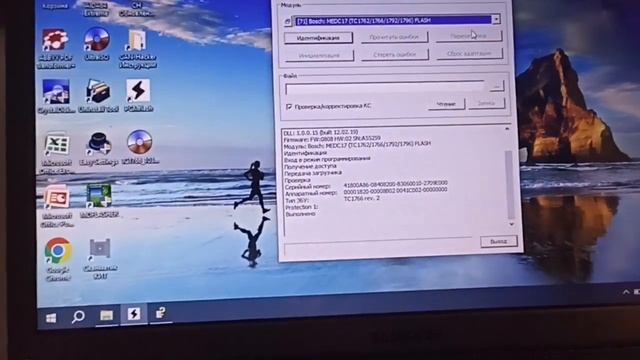640x360 pixels.
Task: Open the green picture desktop shortcut
Action: click(99, 201)
